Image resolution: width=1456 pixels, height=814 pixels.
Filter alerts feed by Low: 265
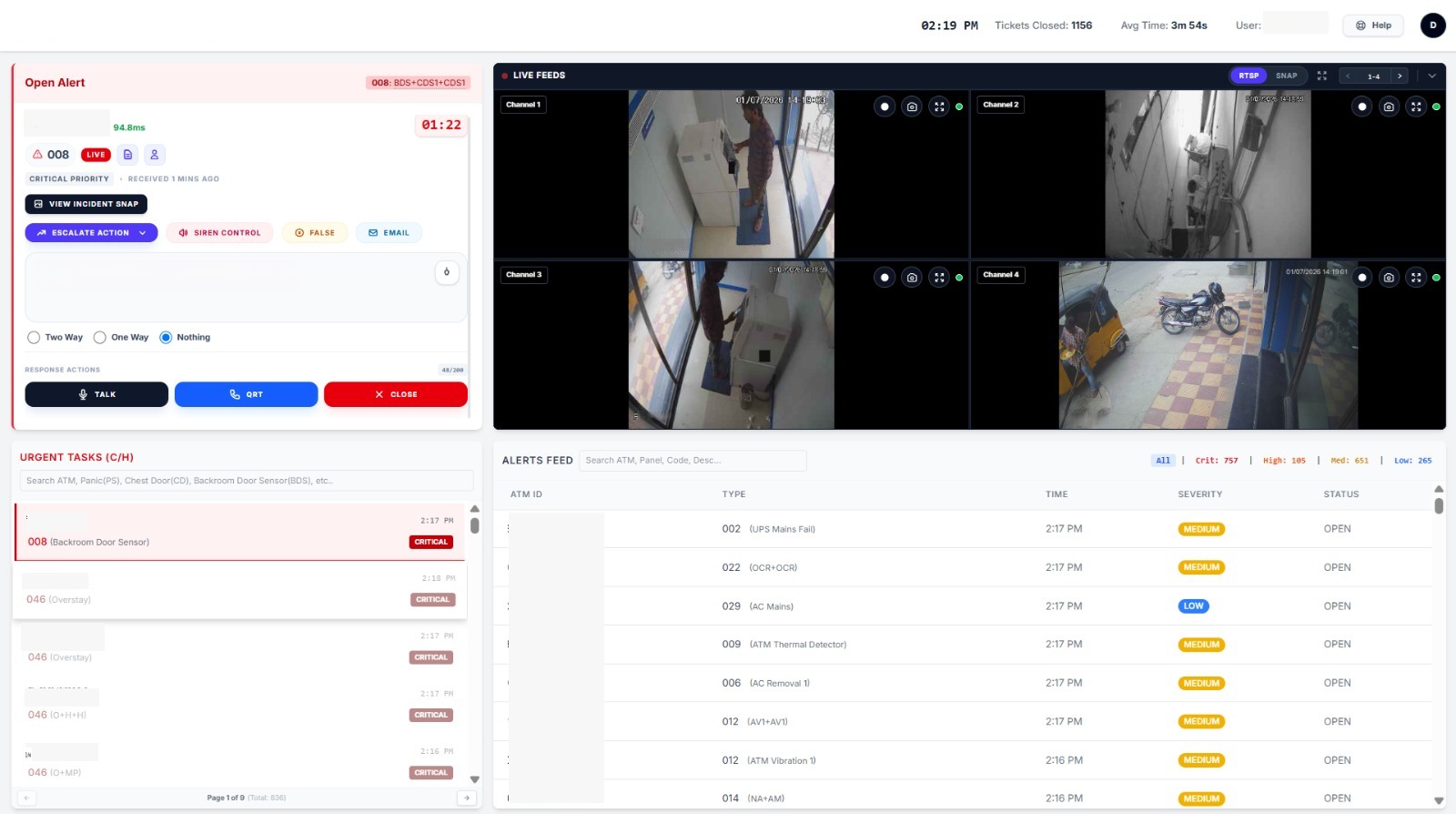(1412, 461)
